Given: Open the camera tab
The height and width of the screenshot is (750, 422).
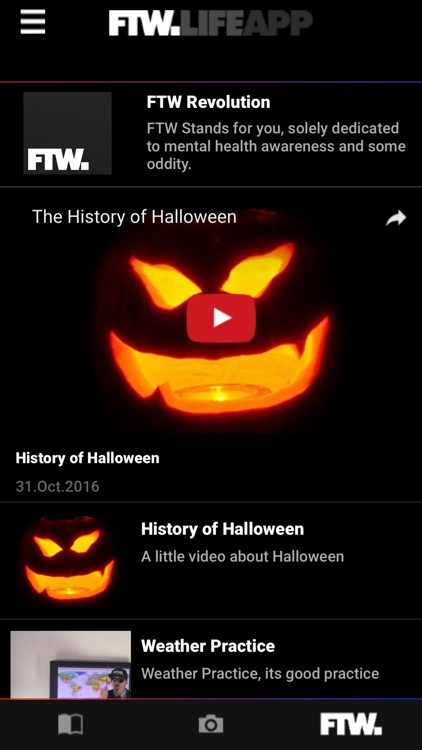Looking at the screenshot, I should pyautogui.click(x=211, y=724).
